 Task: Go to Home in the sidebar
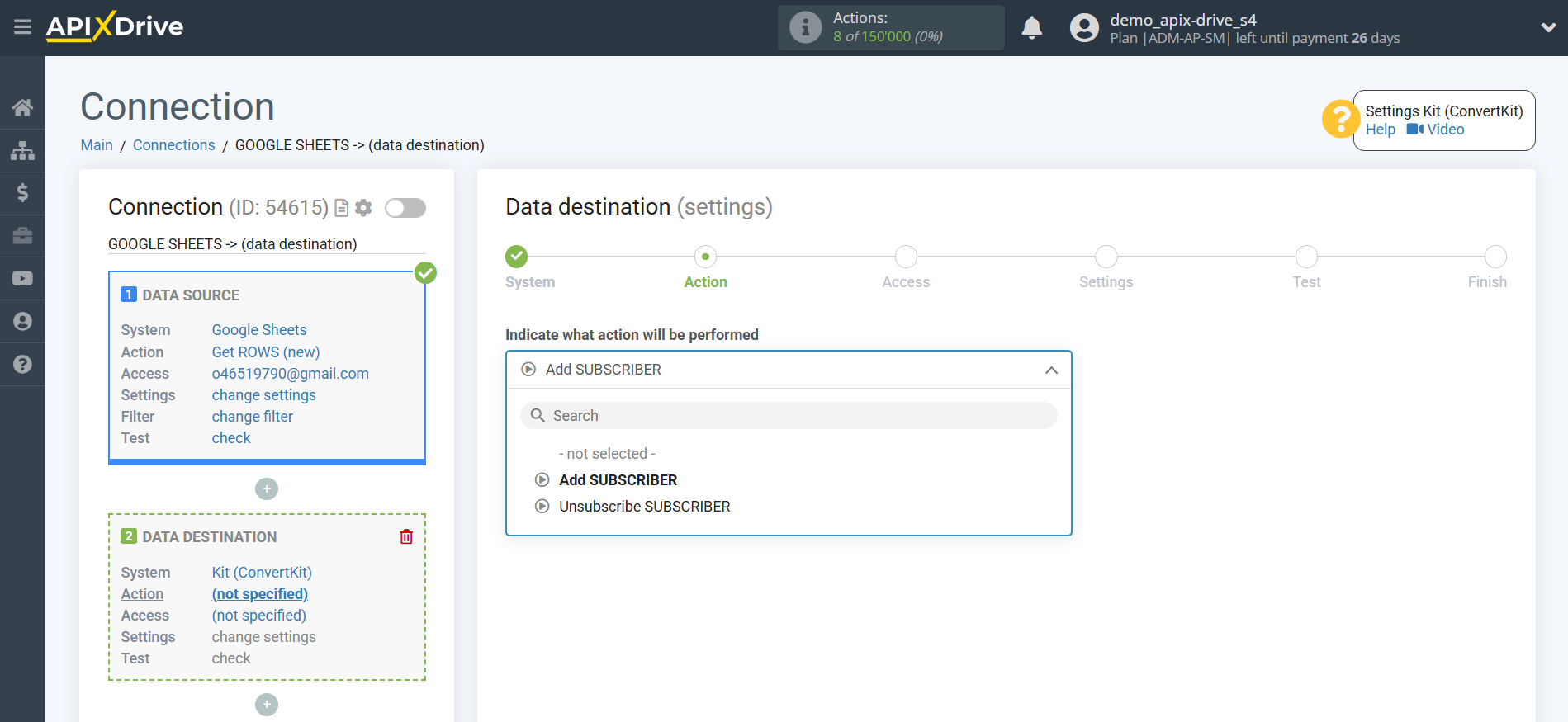pos(22,107)
